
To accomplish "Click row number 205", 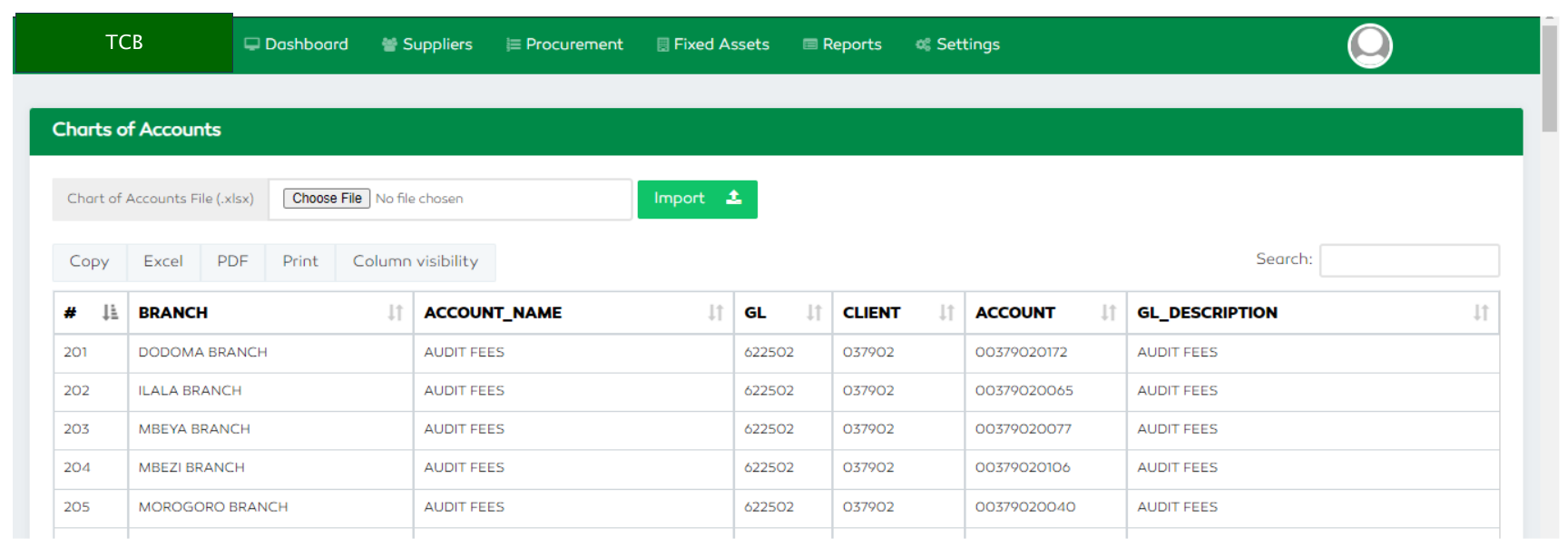I will (76, 507).
